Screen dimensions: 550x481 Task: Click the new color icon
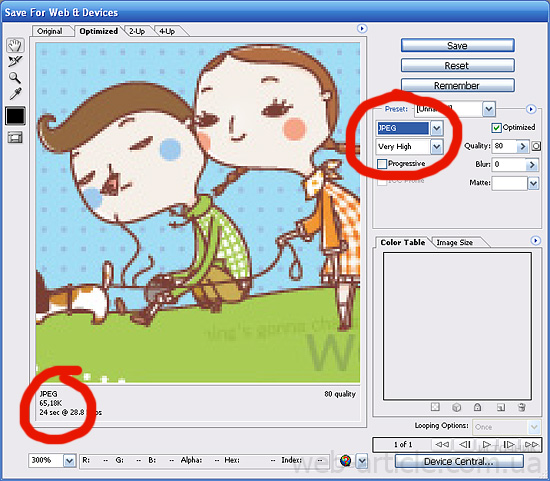(501, 407)
